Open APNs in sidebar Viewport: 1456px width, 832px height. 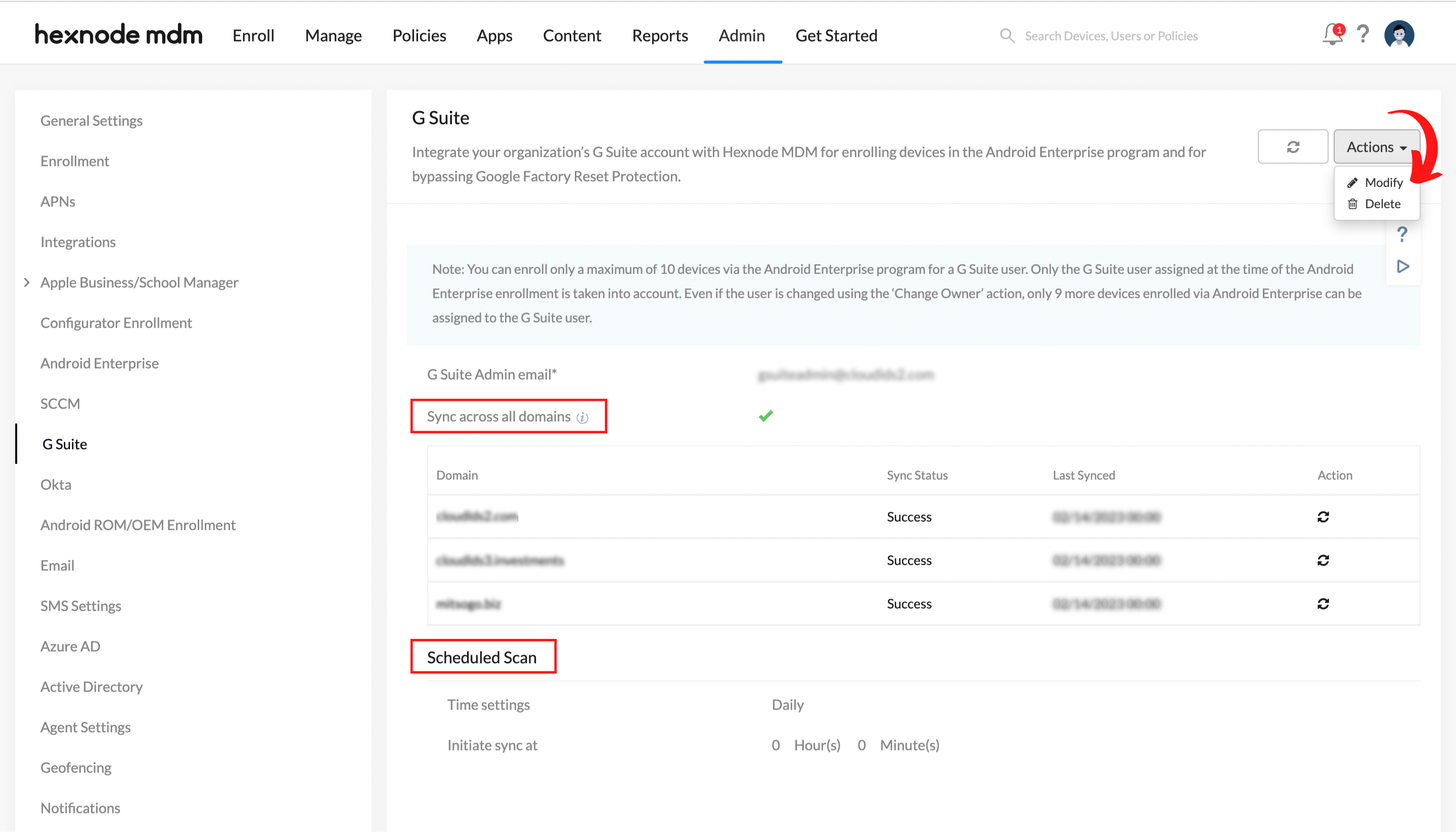pos(58,202)
